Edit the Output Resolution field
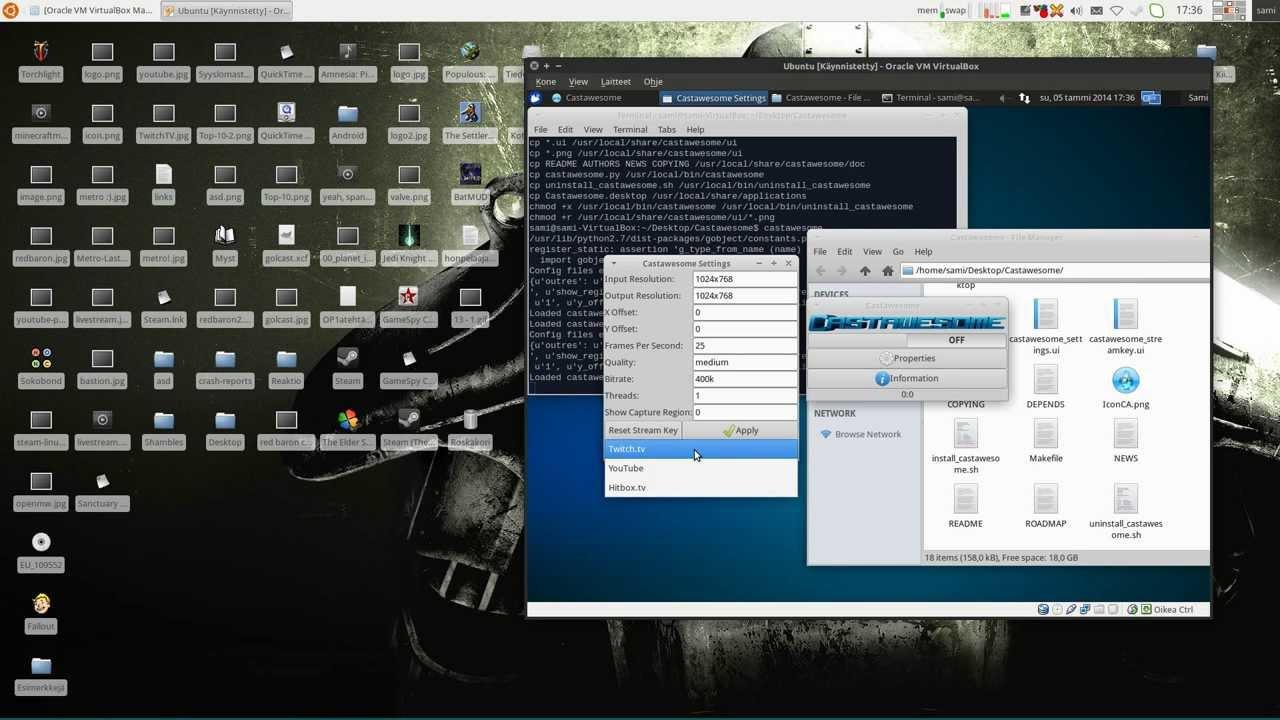The width and height of the screenshot is (1280, 720). point(745,296)
